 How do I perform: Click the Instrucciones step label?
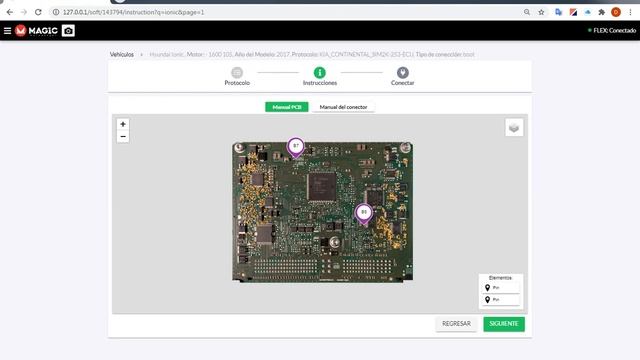(x=320, y=83)
